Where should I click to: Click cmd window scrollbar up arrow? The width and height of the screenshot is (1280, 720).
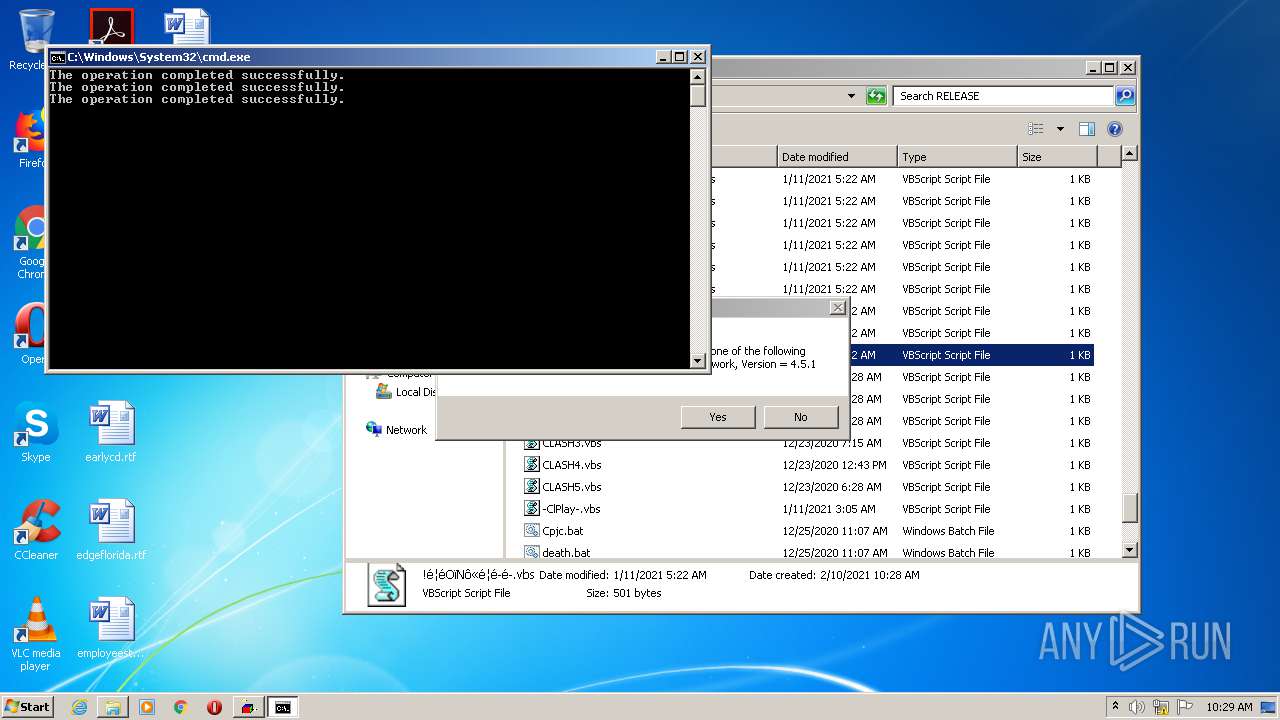point(698,76)
